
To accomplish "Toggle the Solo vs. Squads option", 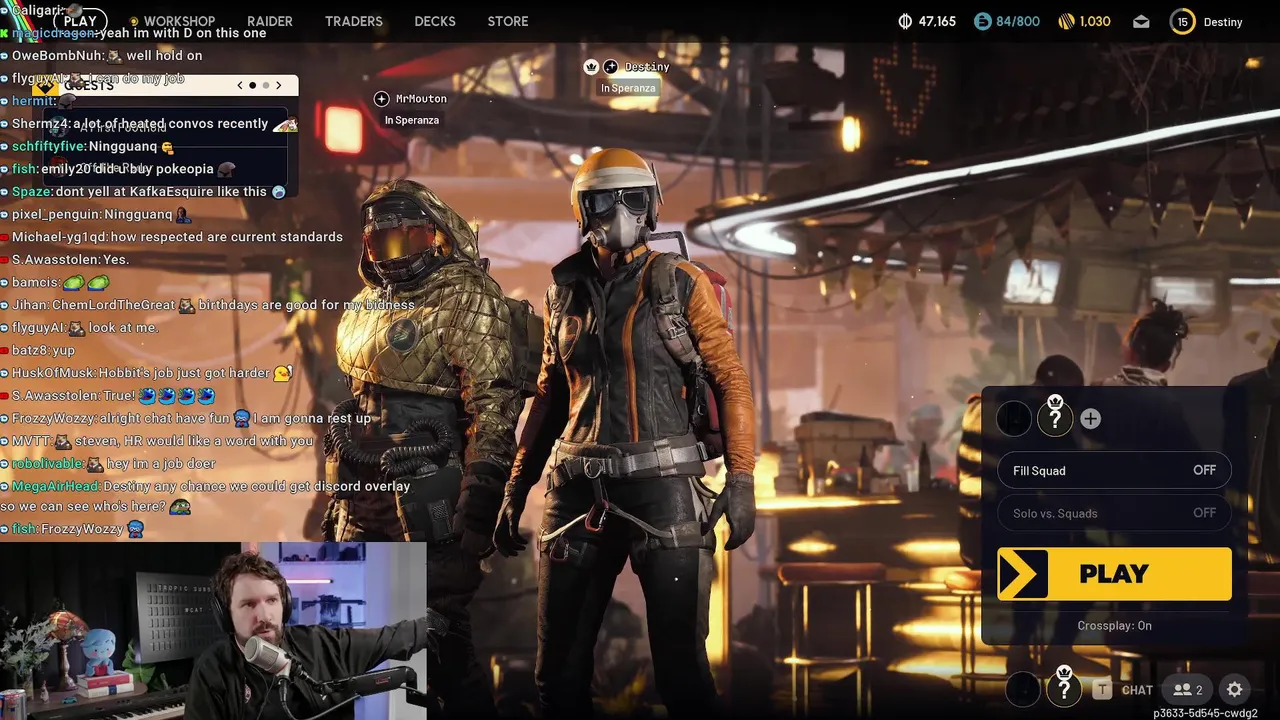I will click(1114, 513).
